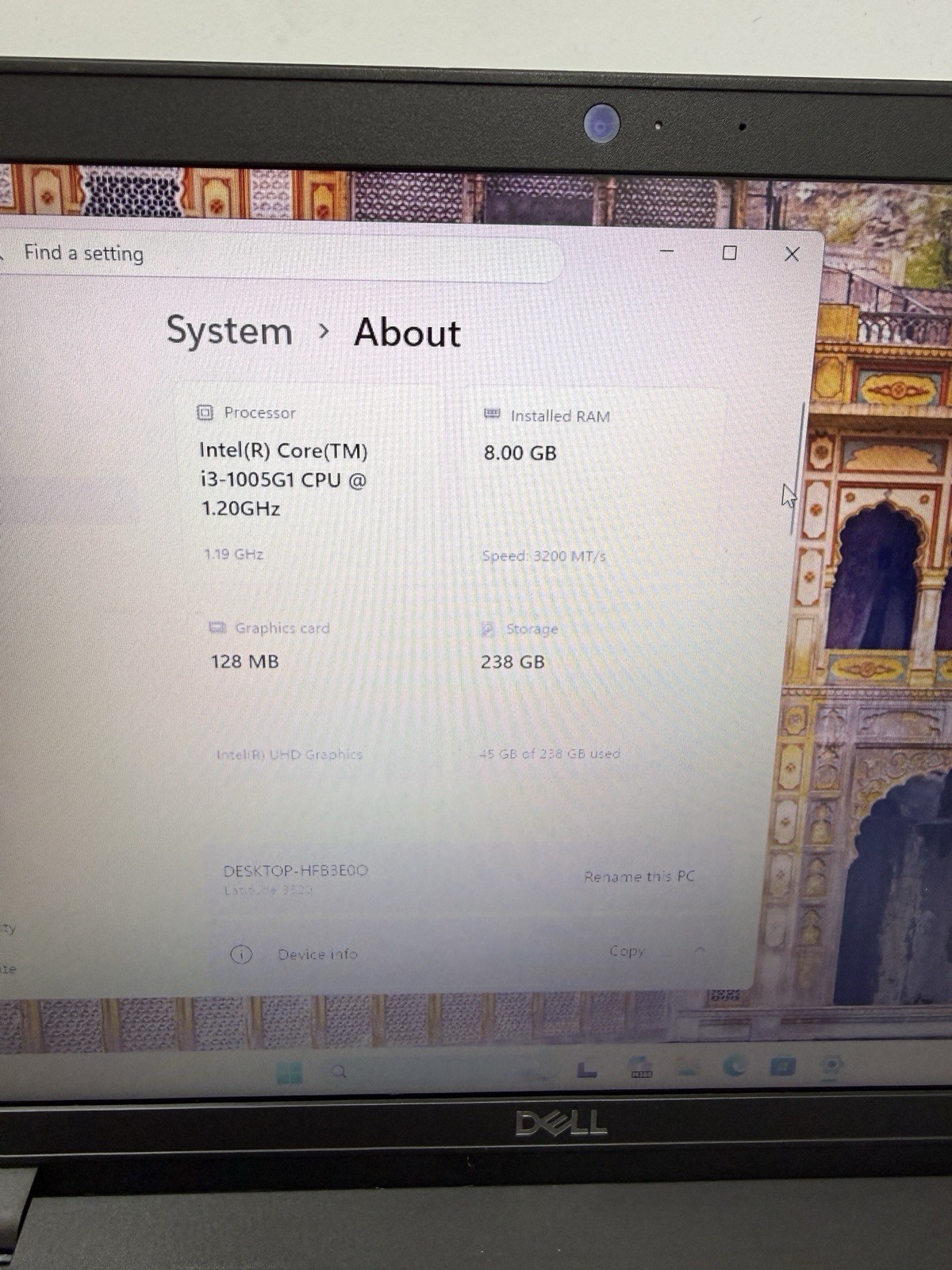Select the Speed: 3200 MT/s text

click(x=544, y=556)
